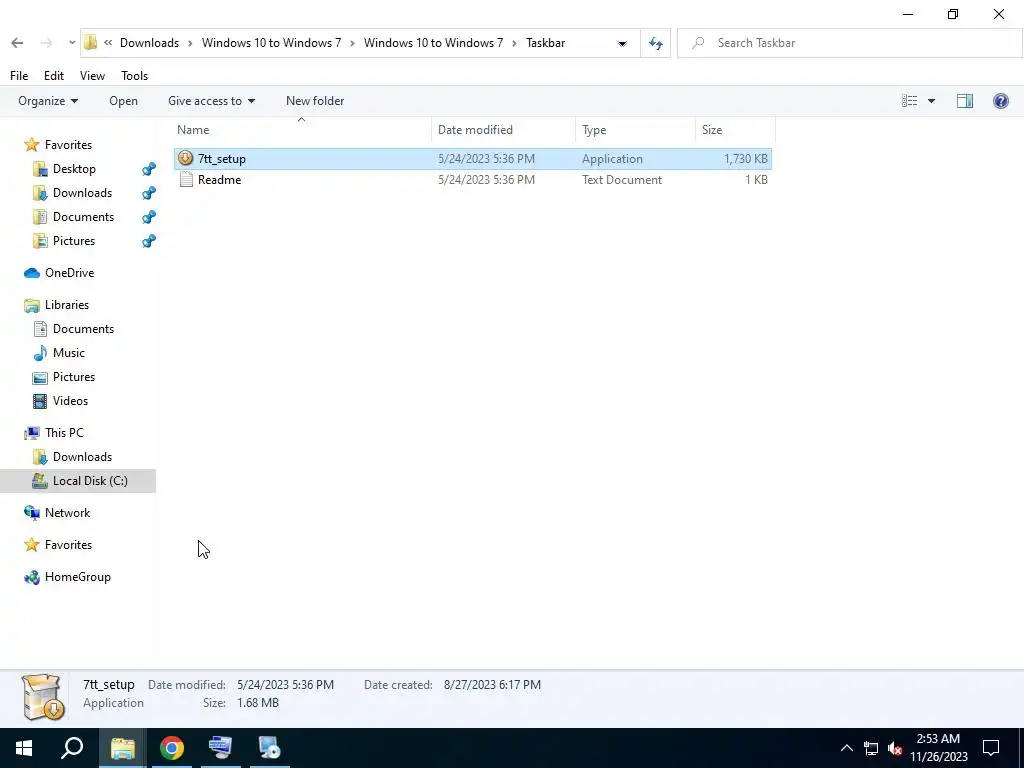Open the Windows Start button
Image resolution: width=1024 pixels, height=768 pixels.
24,748
